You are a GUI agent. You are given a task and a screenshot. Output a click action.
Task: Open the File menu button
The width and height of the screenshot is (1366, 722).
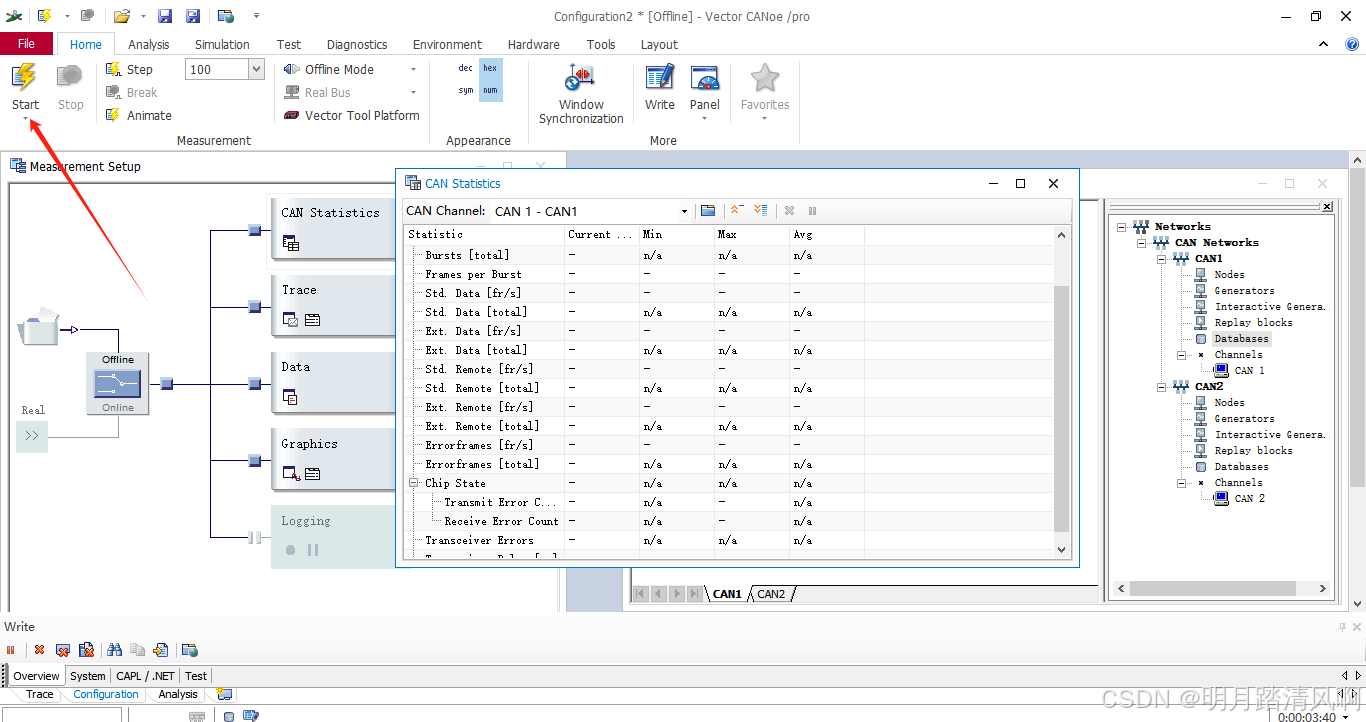click(27, 44)
